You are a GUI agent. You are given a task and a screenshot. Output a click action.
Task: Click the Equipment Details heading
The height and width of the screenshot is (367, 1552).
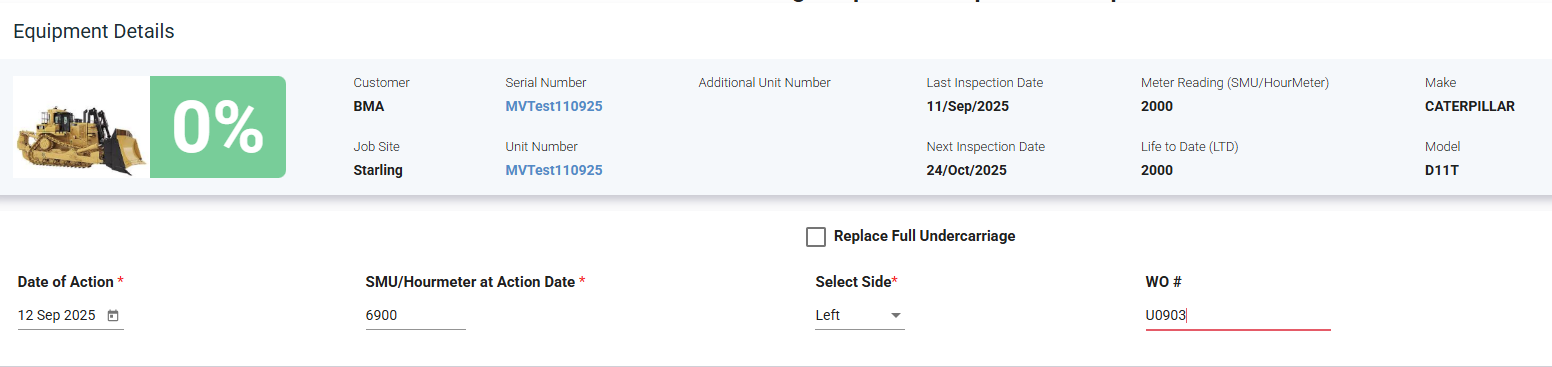pos(94,31)
